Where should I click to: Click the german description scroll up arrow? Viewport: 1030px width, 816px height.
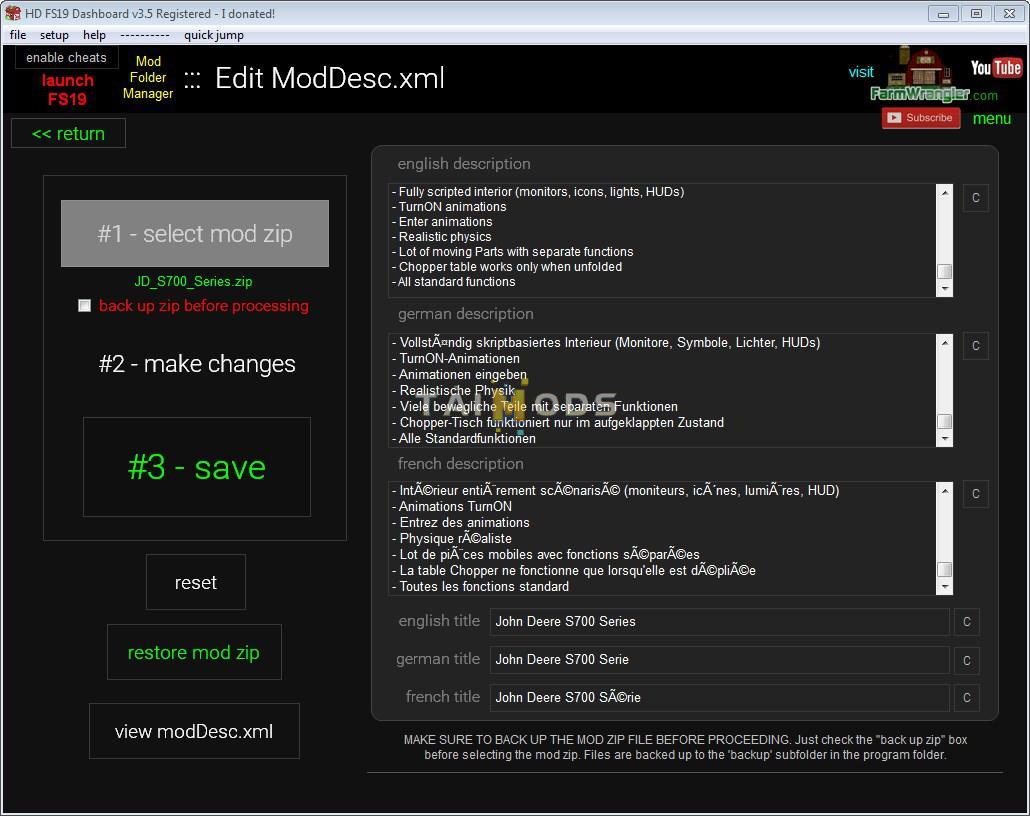coord(945,342)
